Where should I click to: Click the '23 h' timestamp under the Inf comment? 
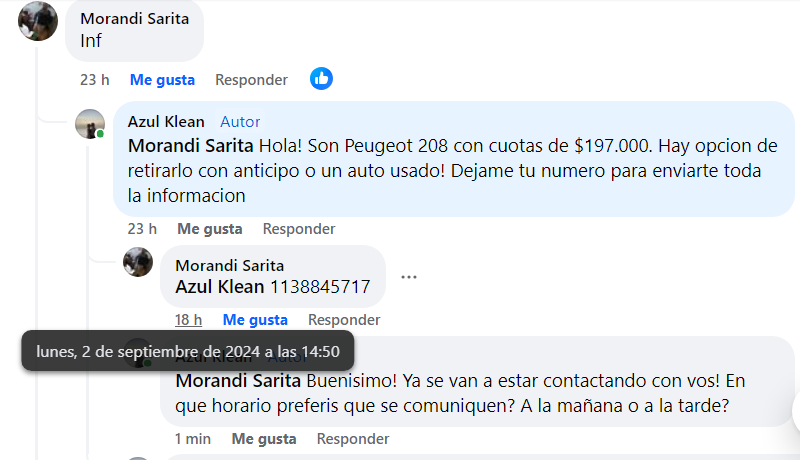(x=95, y=80)
